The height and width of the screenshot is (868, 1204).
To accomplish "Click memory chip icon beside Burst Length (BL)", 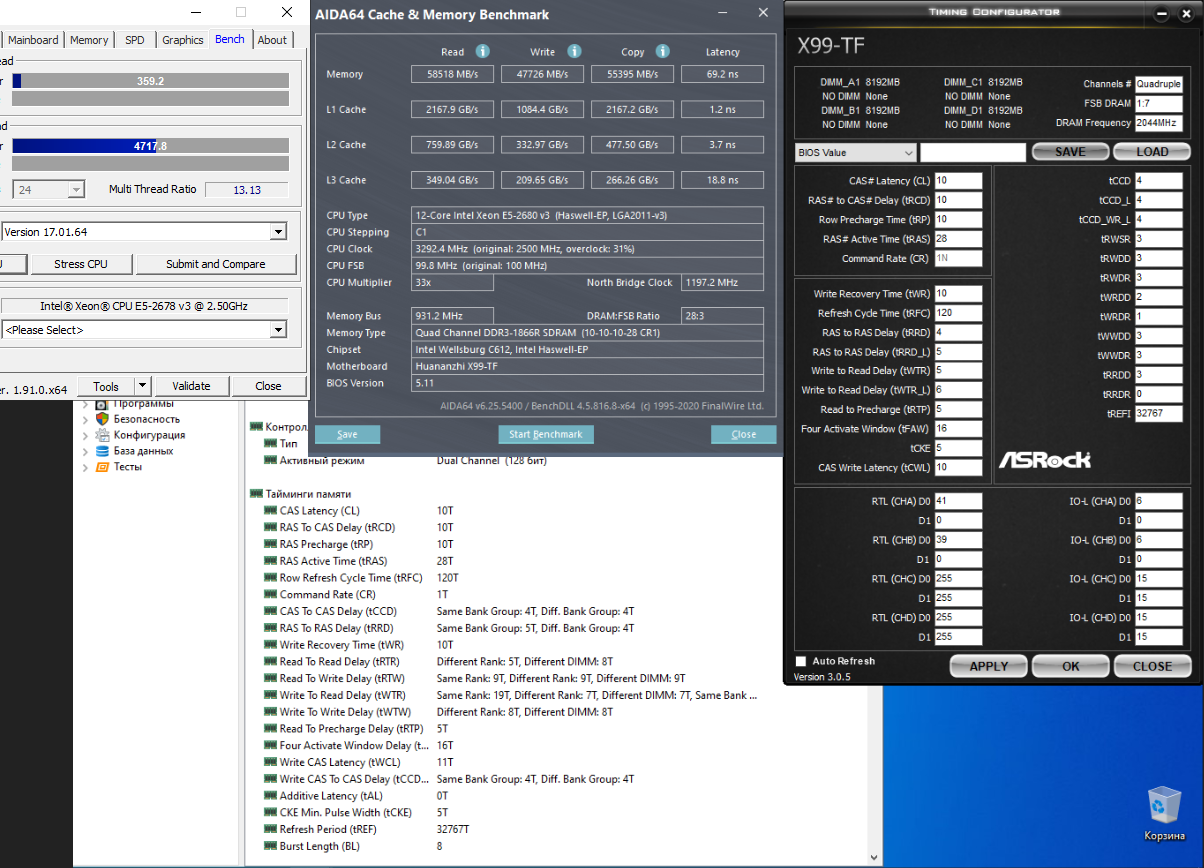I will tap(270, 846).
